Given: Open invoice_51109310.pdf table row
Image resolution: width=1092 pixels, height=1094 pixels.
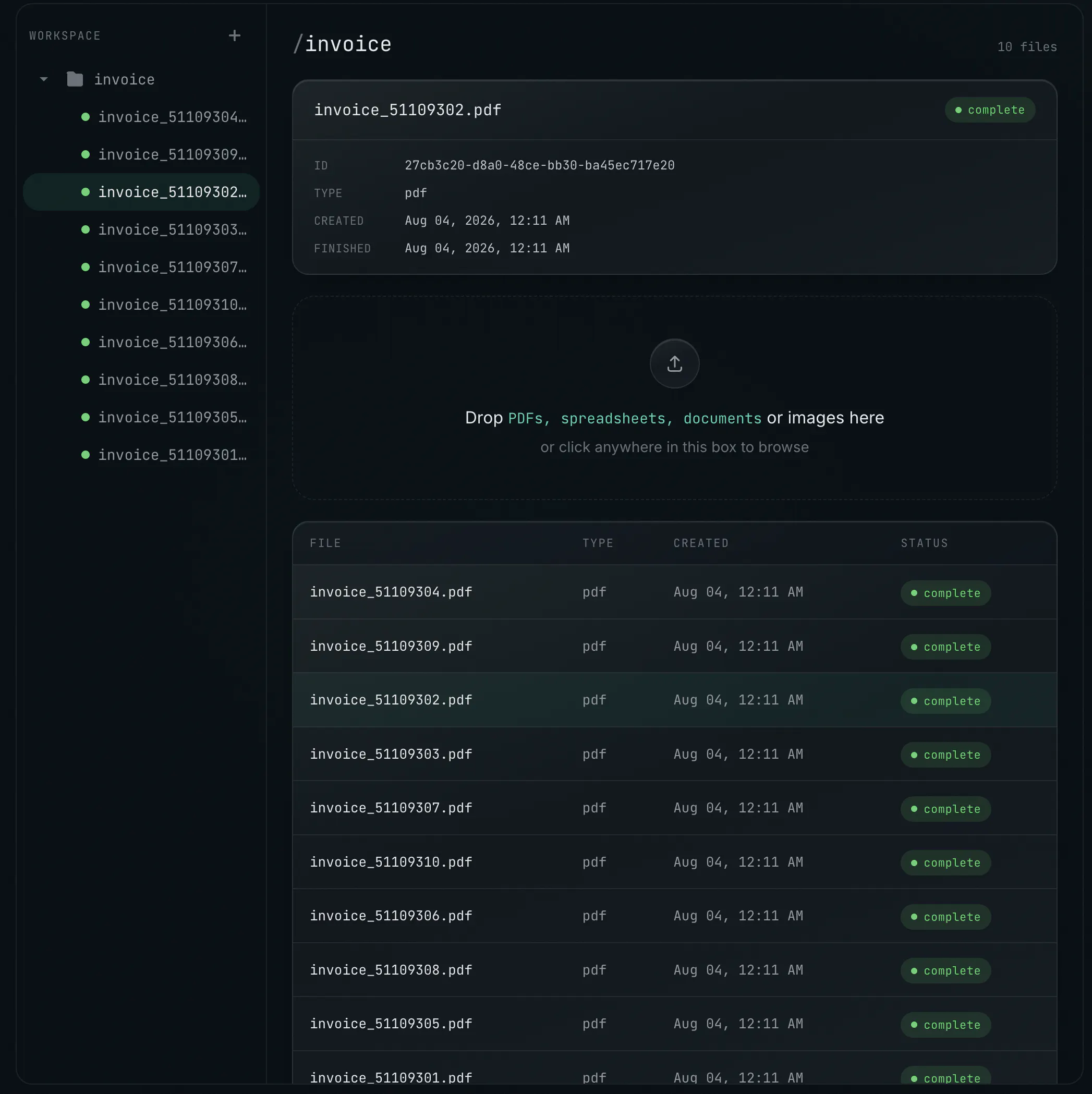Looking at the screenshot, I should (674, 862).
